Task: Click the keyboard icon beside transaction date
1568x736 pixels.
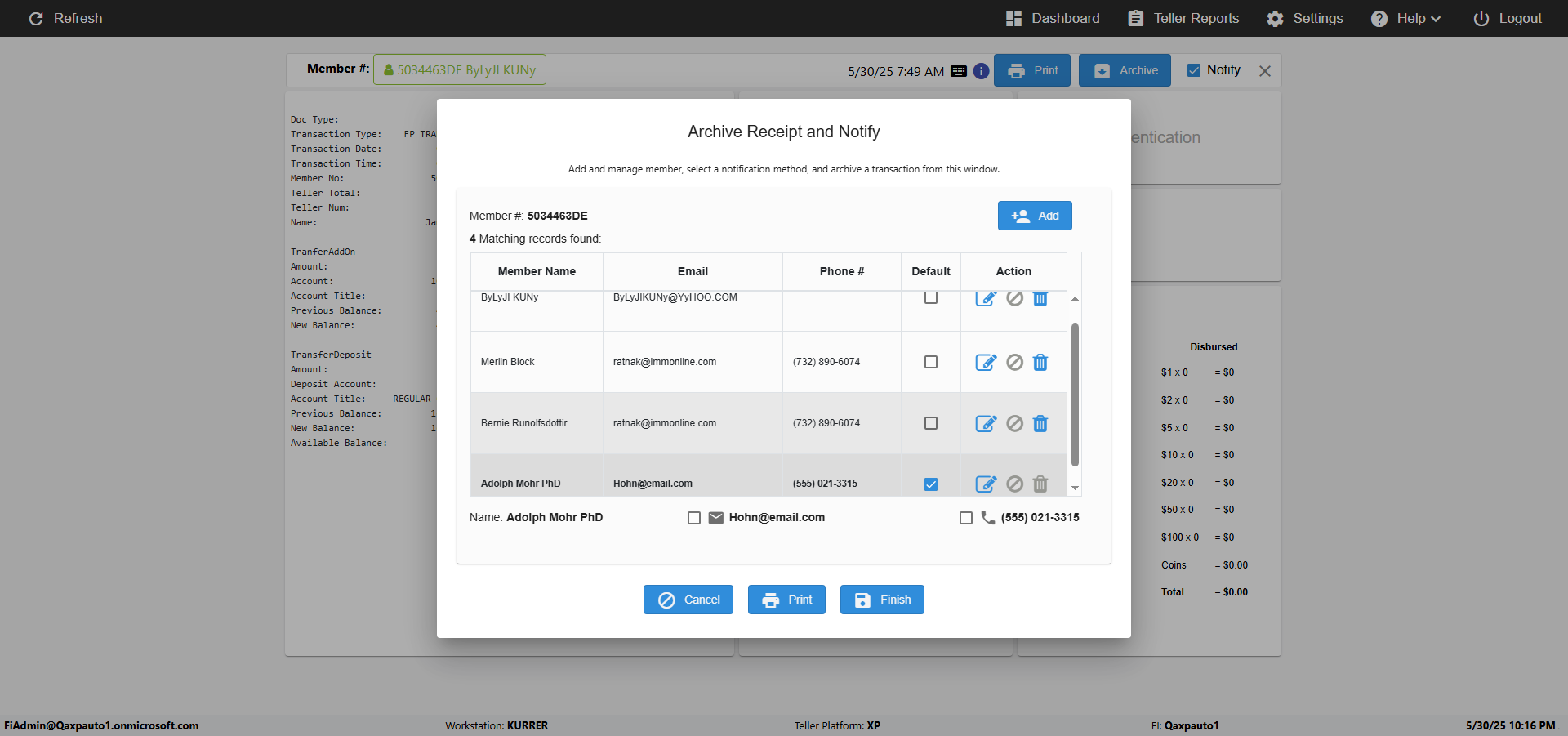Action: (959, 71)
